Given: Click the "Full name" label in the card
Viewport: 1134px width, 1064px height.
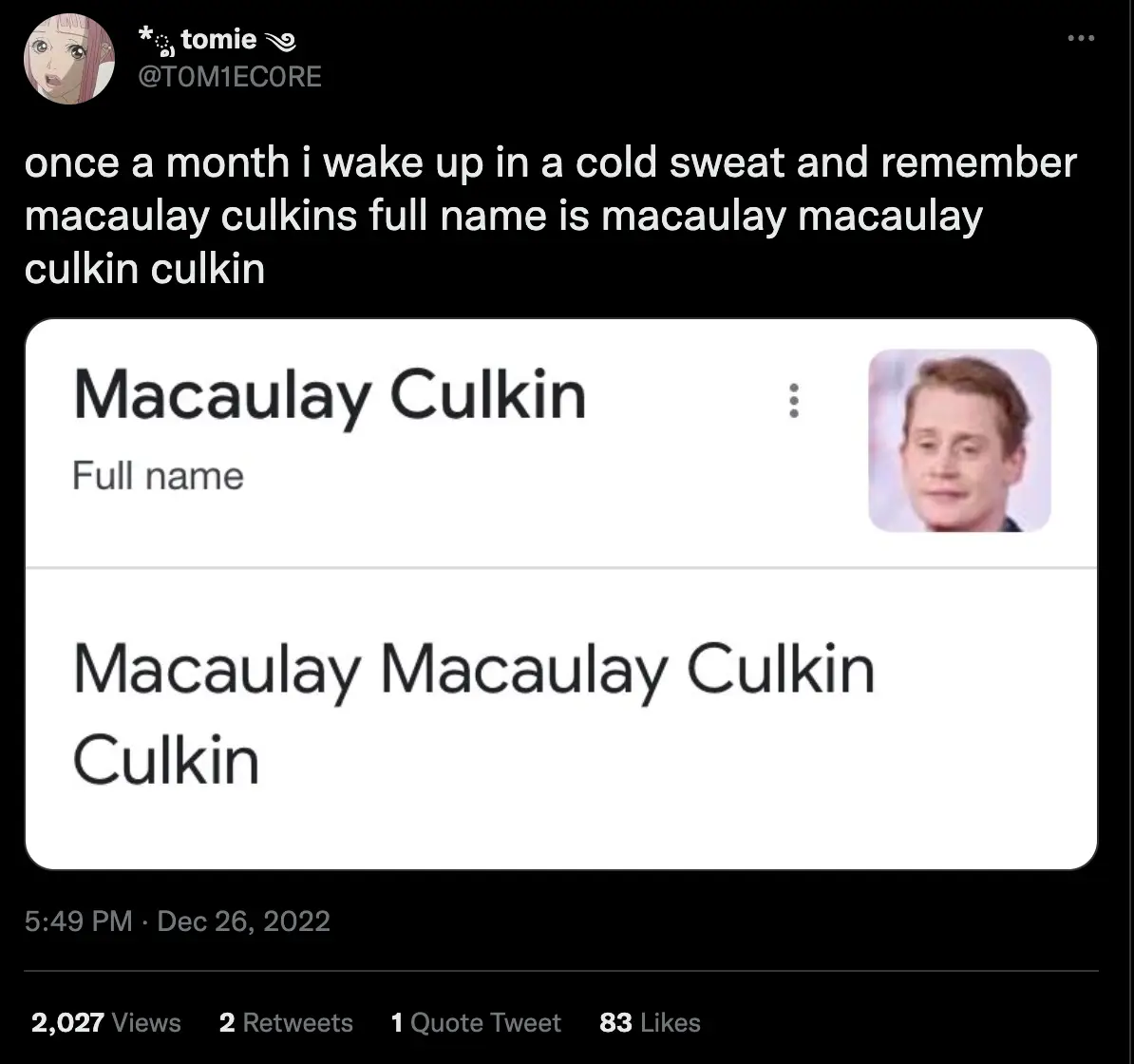Looking at the screenshot, I should pos(158,476).
